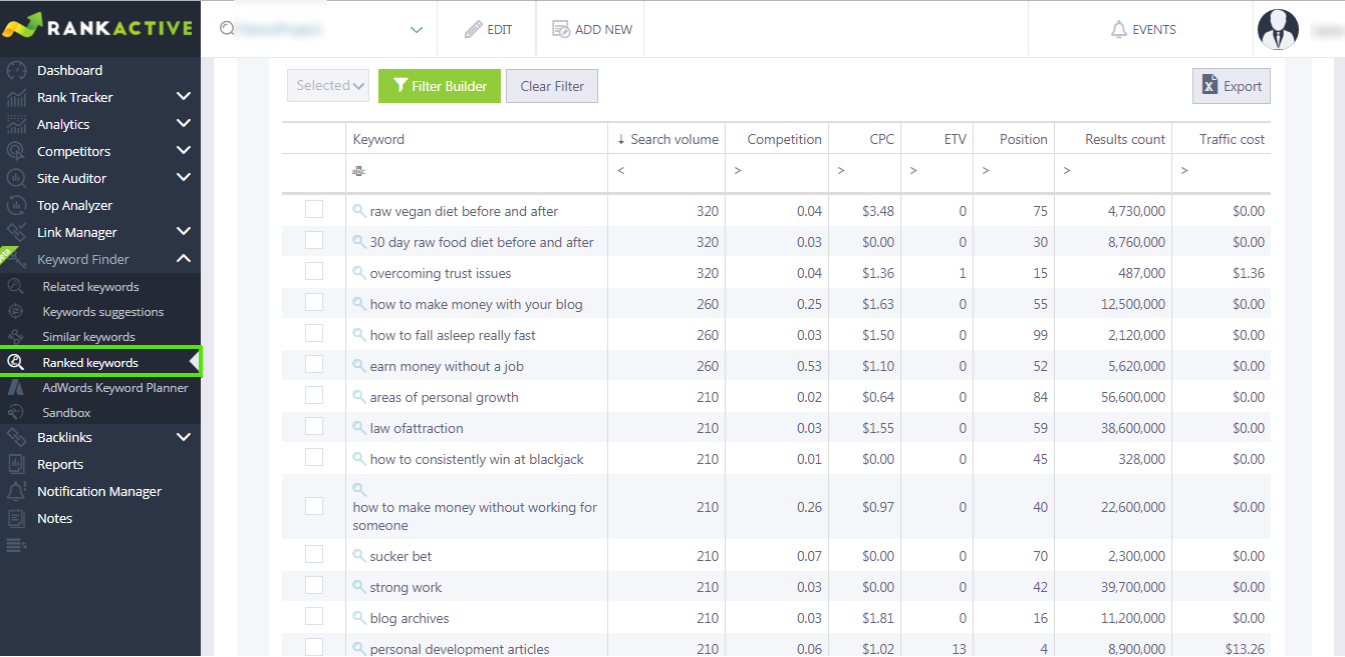
Task: Click the RankActive logo
Action: [98, 26]
